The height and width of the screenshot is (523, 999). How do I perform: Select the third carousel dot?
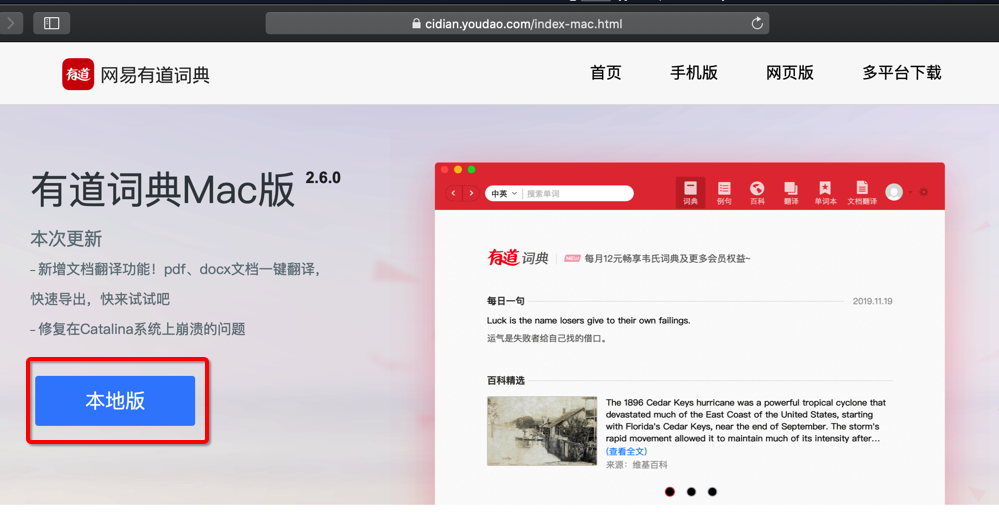point(712,492)
